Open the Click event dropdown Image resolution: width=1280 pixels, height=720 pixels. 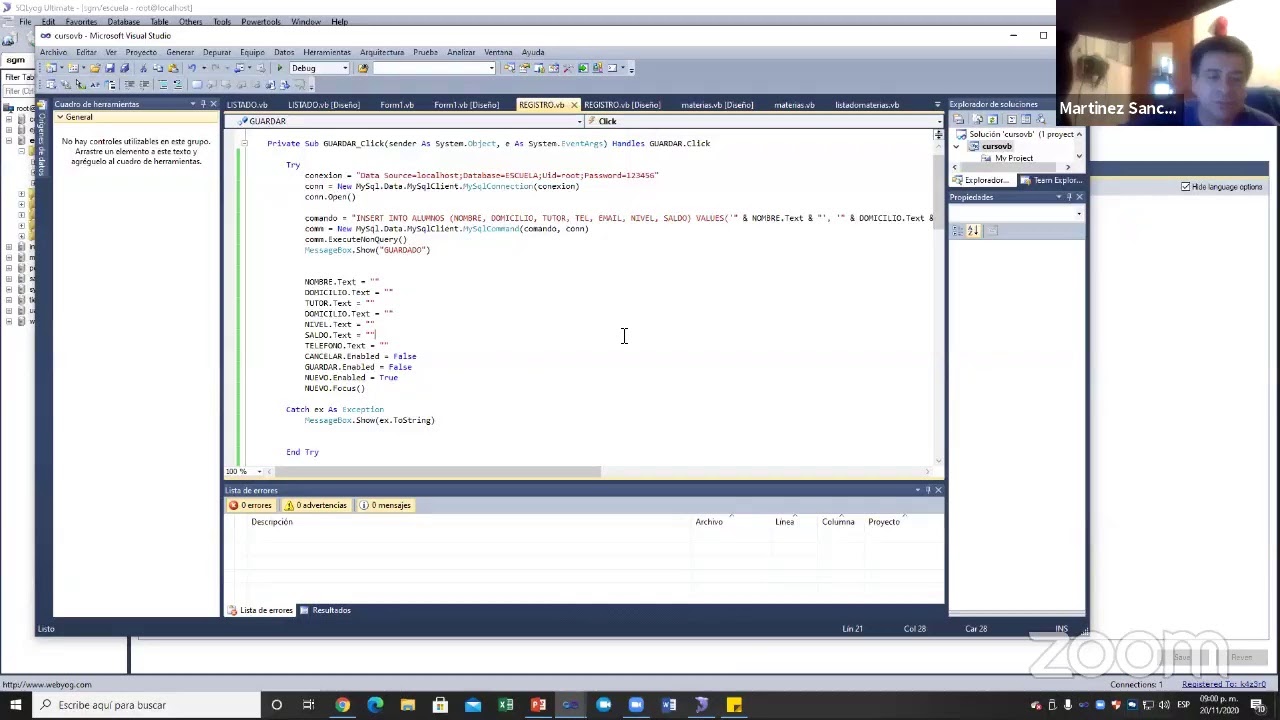(939, 121)
